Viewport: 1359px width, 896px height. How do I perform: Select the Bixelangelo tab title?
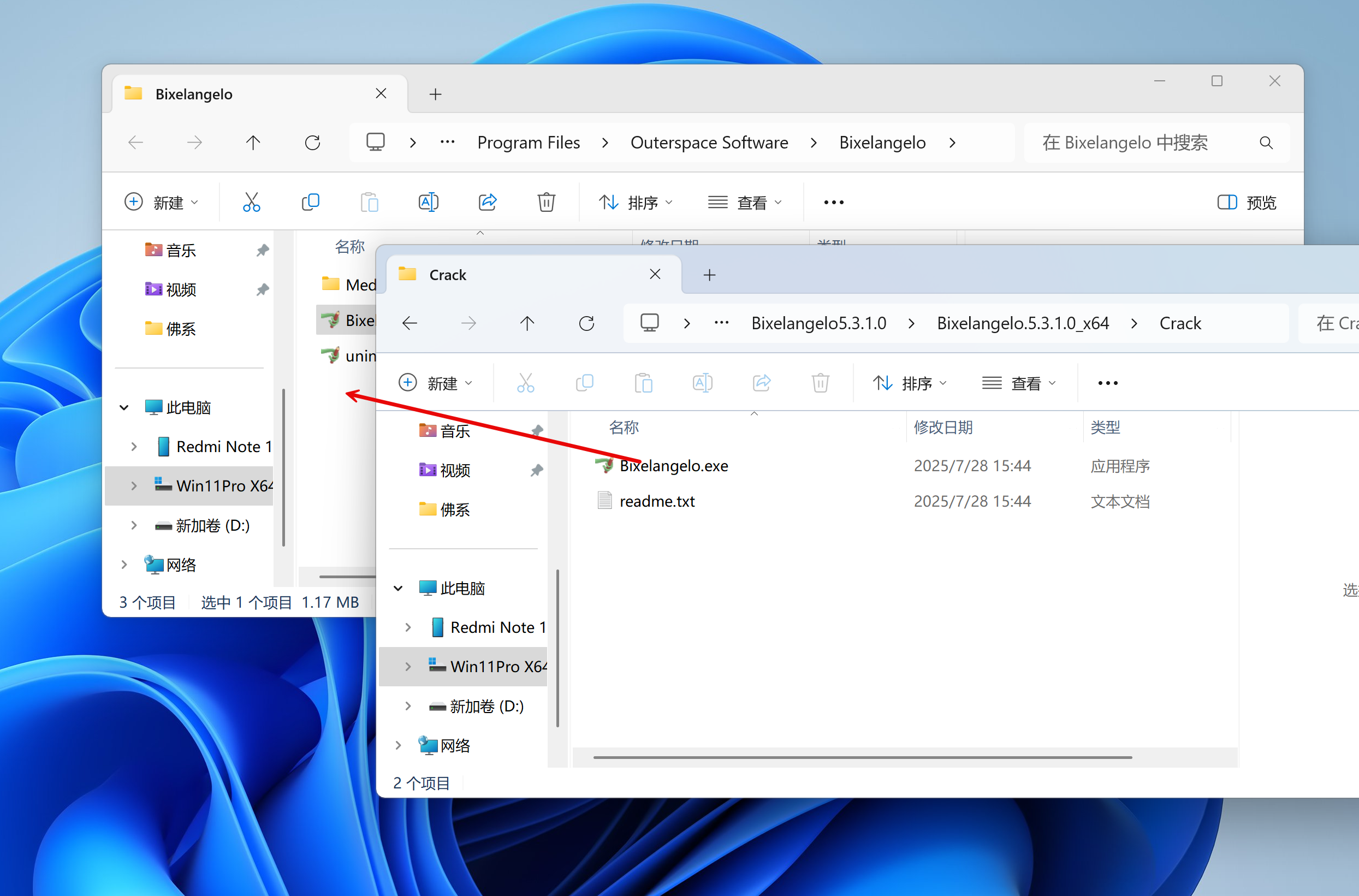coord(194,94)
